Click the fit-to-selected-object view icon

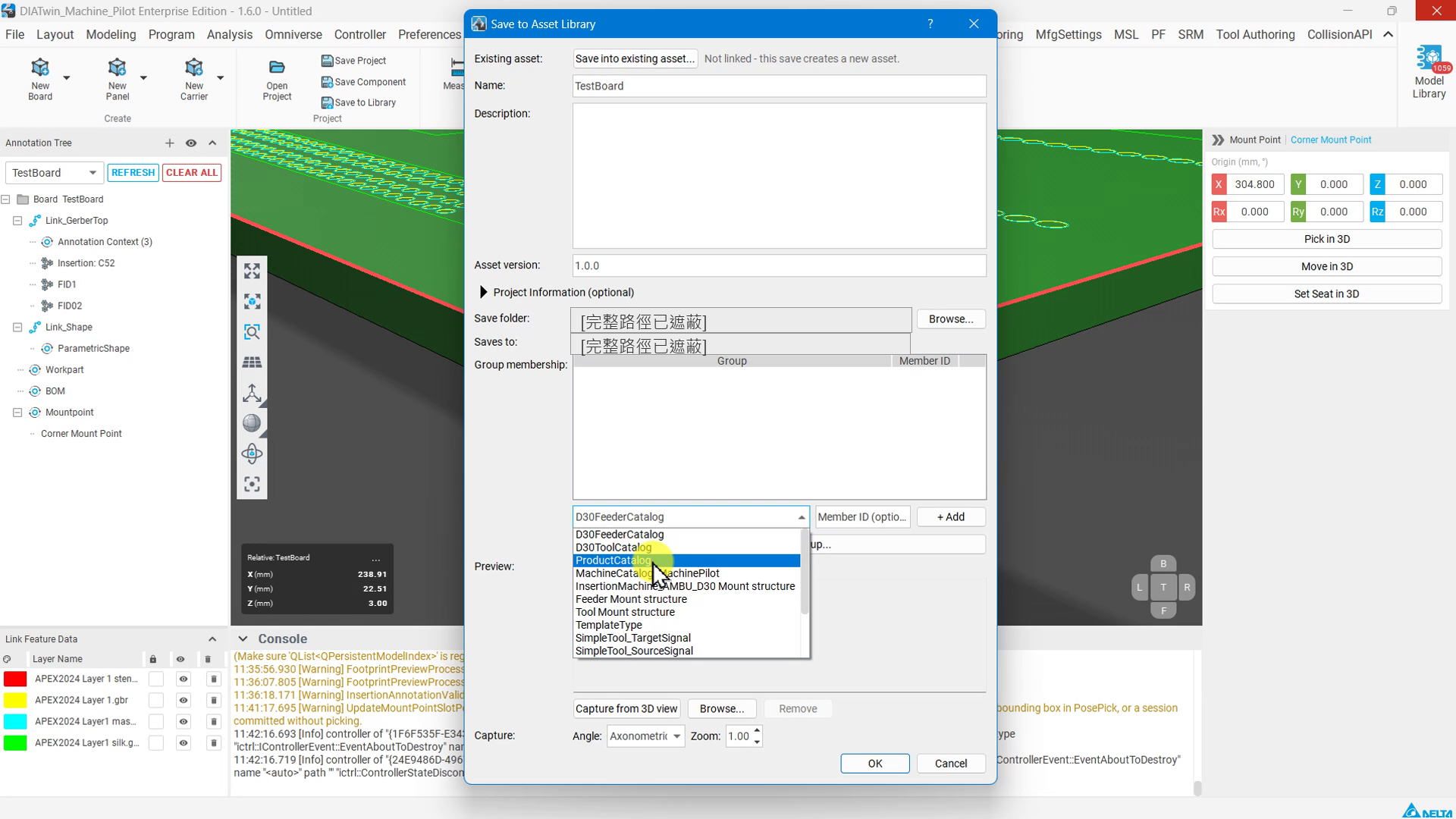tap(252, 302)
